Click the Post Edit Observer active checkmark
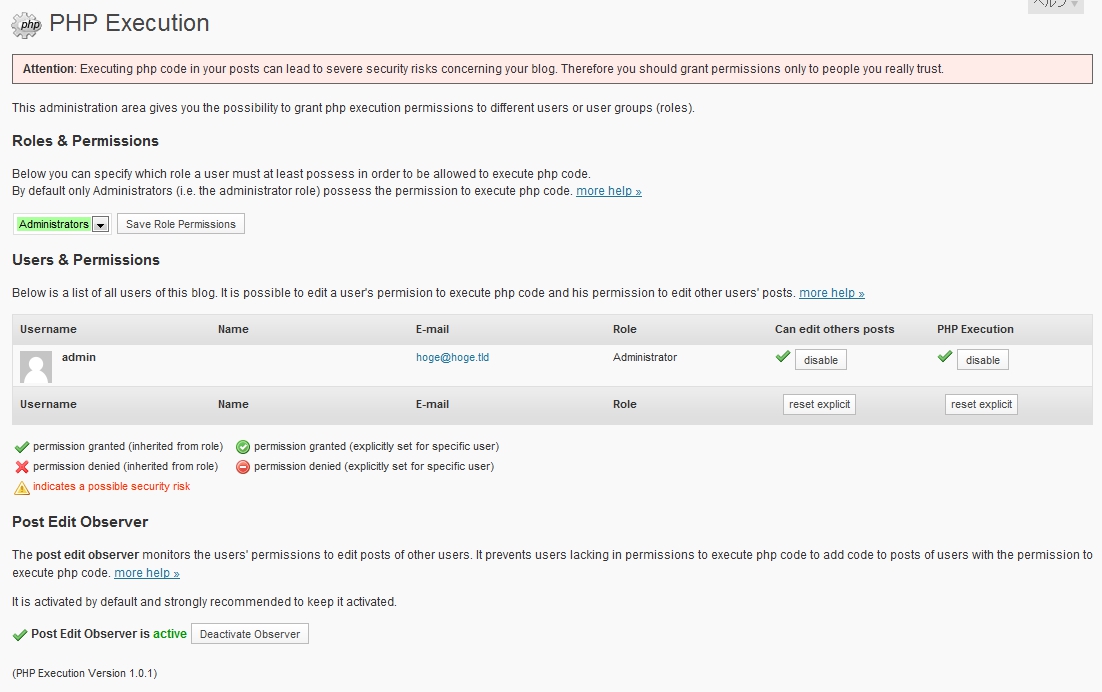 [20, 634]
